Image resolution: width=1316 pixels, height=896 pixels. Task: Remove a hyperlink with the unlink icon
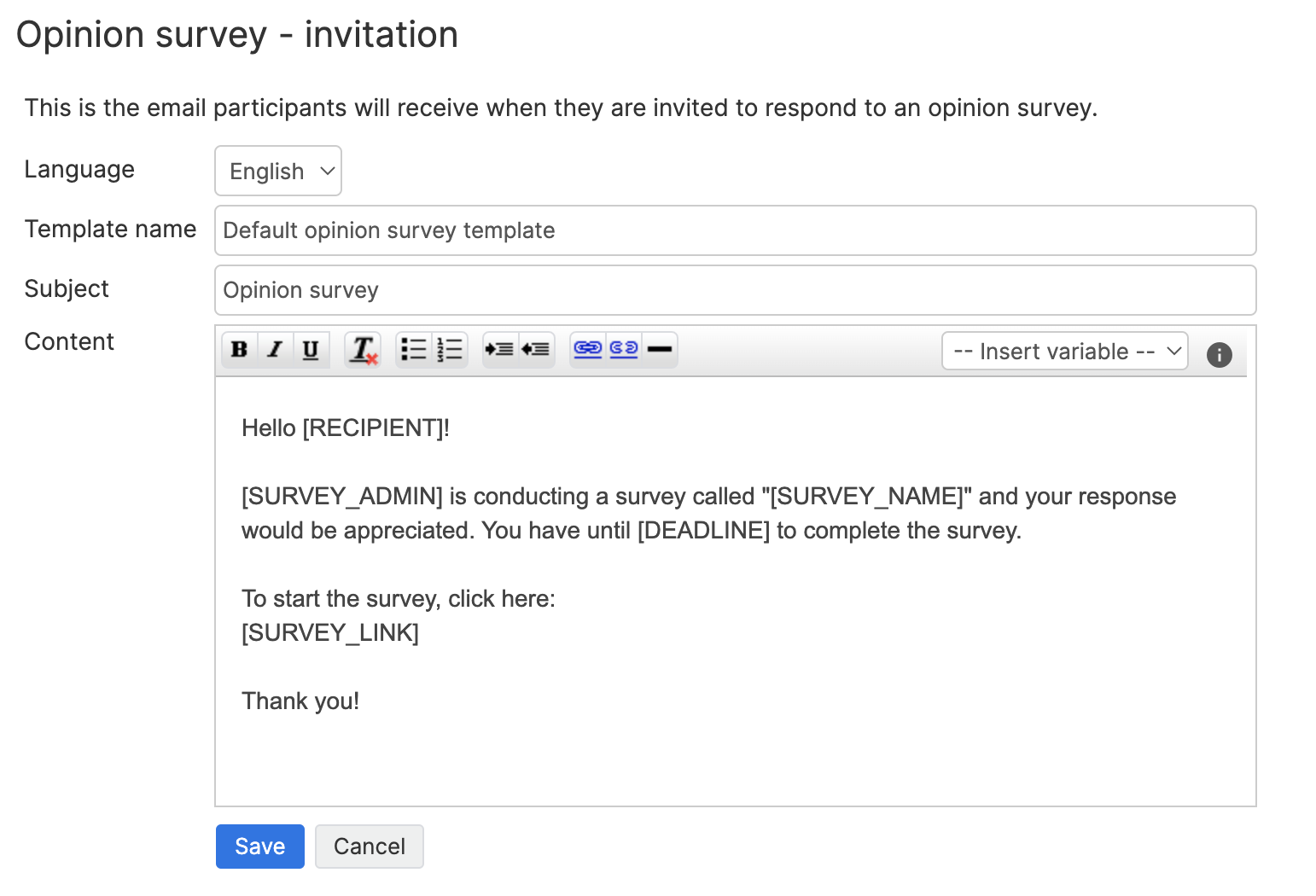623,349
